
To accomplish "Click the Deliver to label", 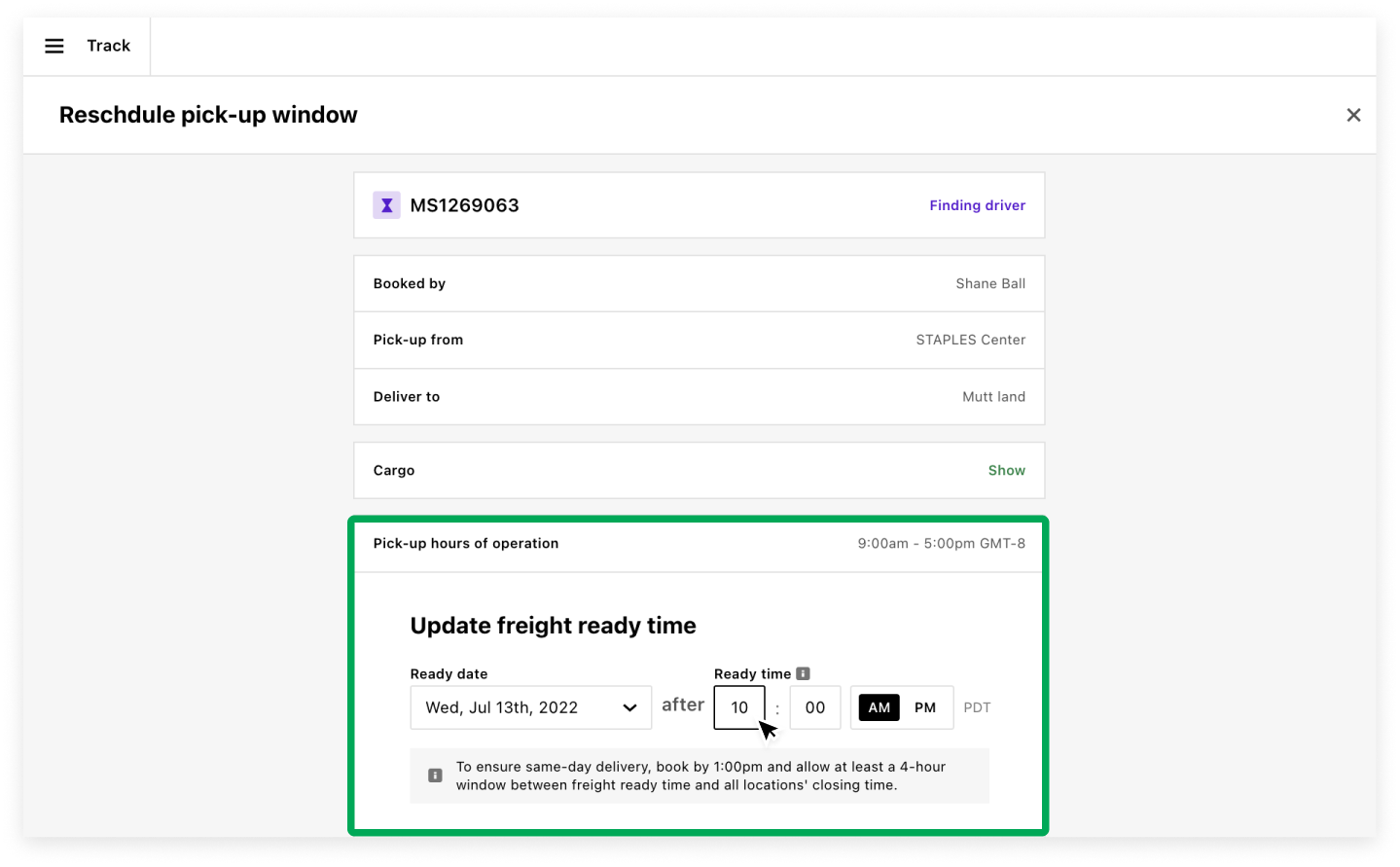I will (x=407, y=396).
